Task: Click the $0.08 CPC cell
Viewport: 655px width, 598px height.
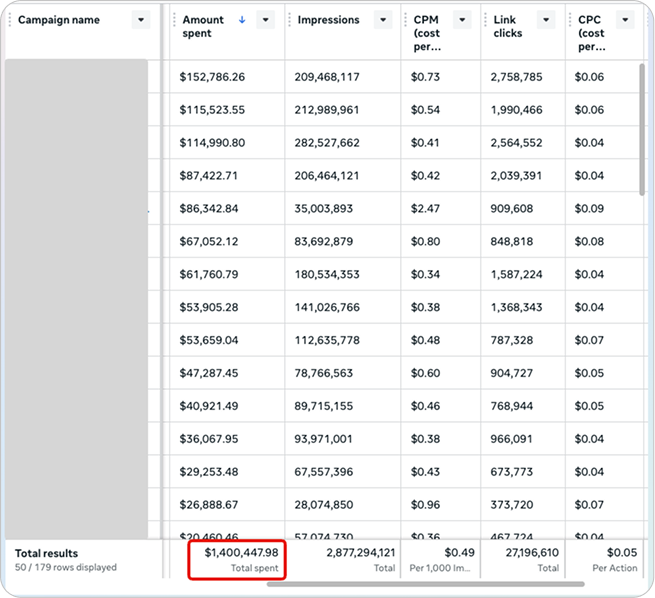Action: (589, 241)
